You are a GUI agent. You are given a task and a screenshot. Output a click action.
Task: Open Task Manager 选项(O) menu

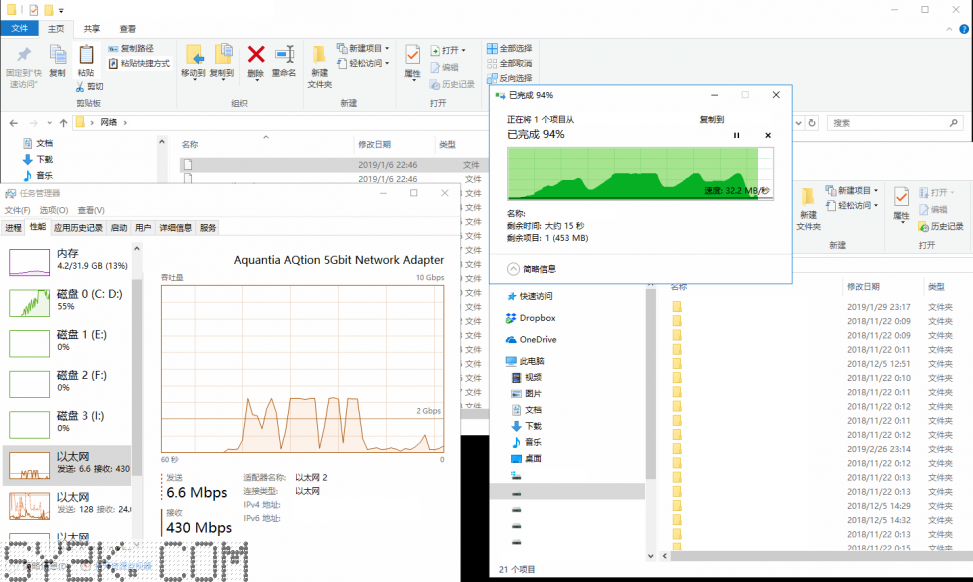click(x=54, y=210)
